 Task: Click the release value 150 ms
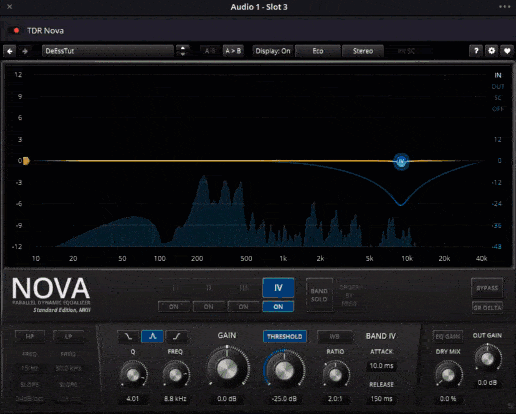click(381, 399)
